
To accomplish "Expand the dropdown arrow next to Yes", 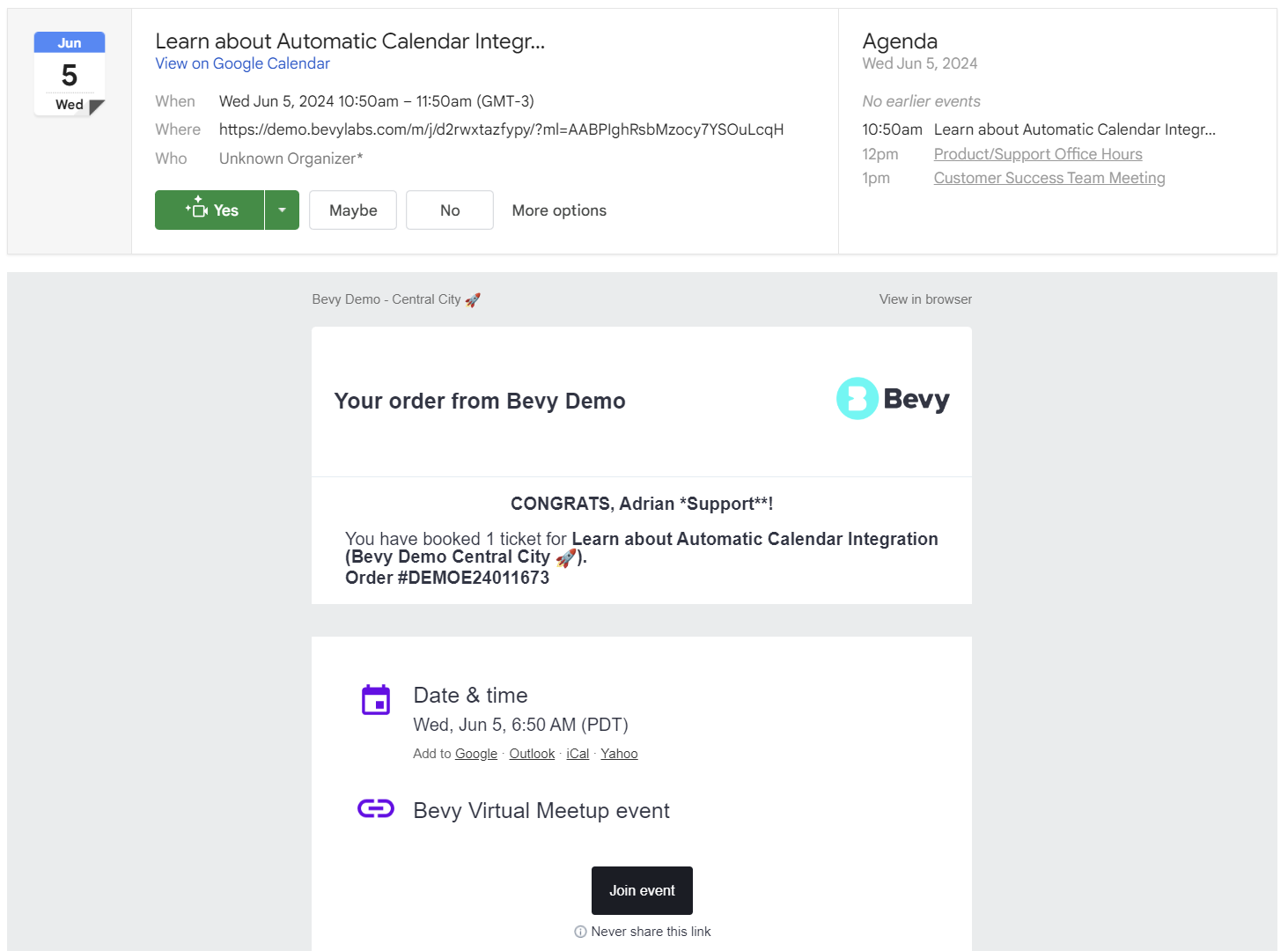I will 282,210.
